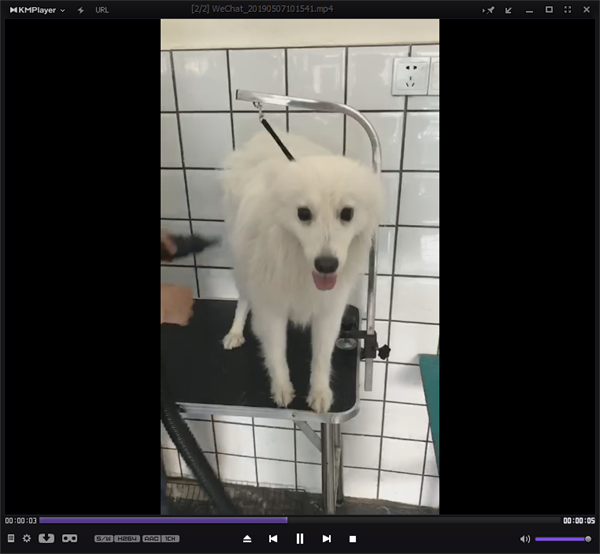Open the URL menu item
The height and width of the screenshot is (554, 600).
click(102, 9)
